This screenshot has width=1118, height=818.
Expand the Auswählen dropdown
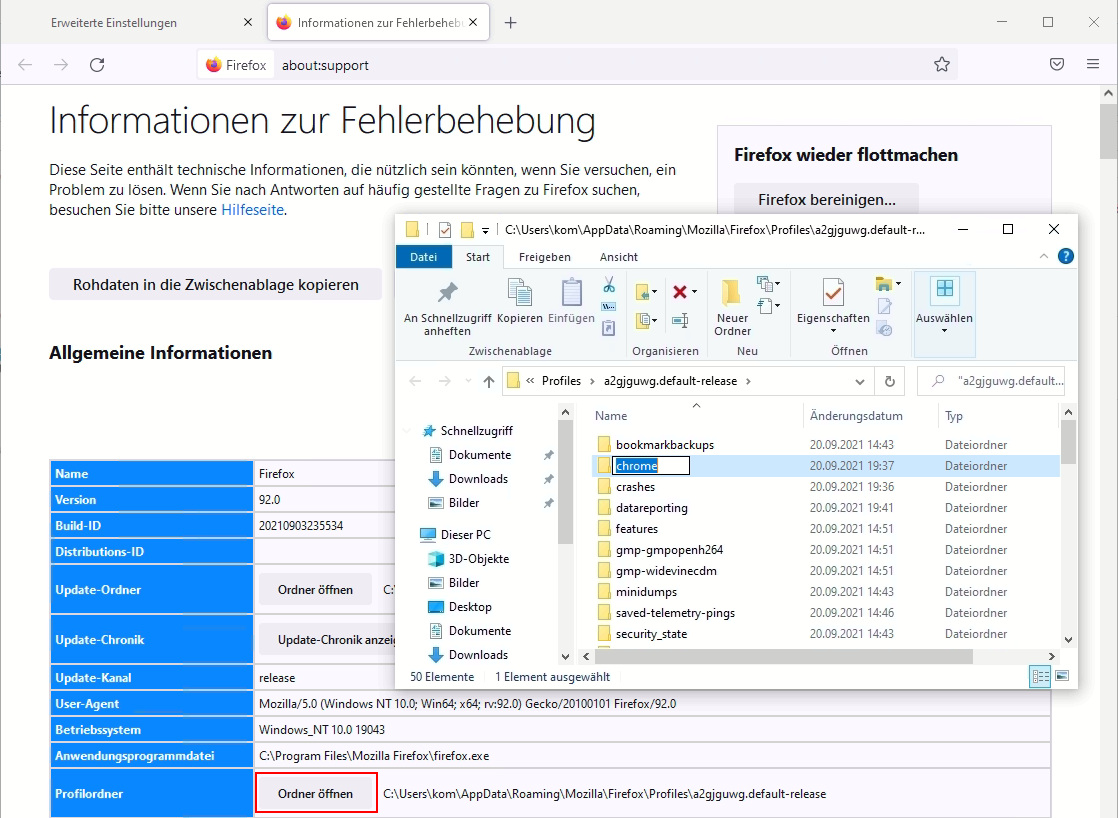[944, 330]
